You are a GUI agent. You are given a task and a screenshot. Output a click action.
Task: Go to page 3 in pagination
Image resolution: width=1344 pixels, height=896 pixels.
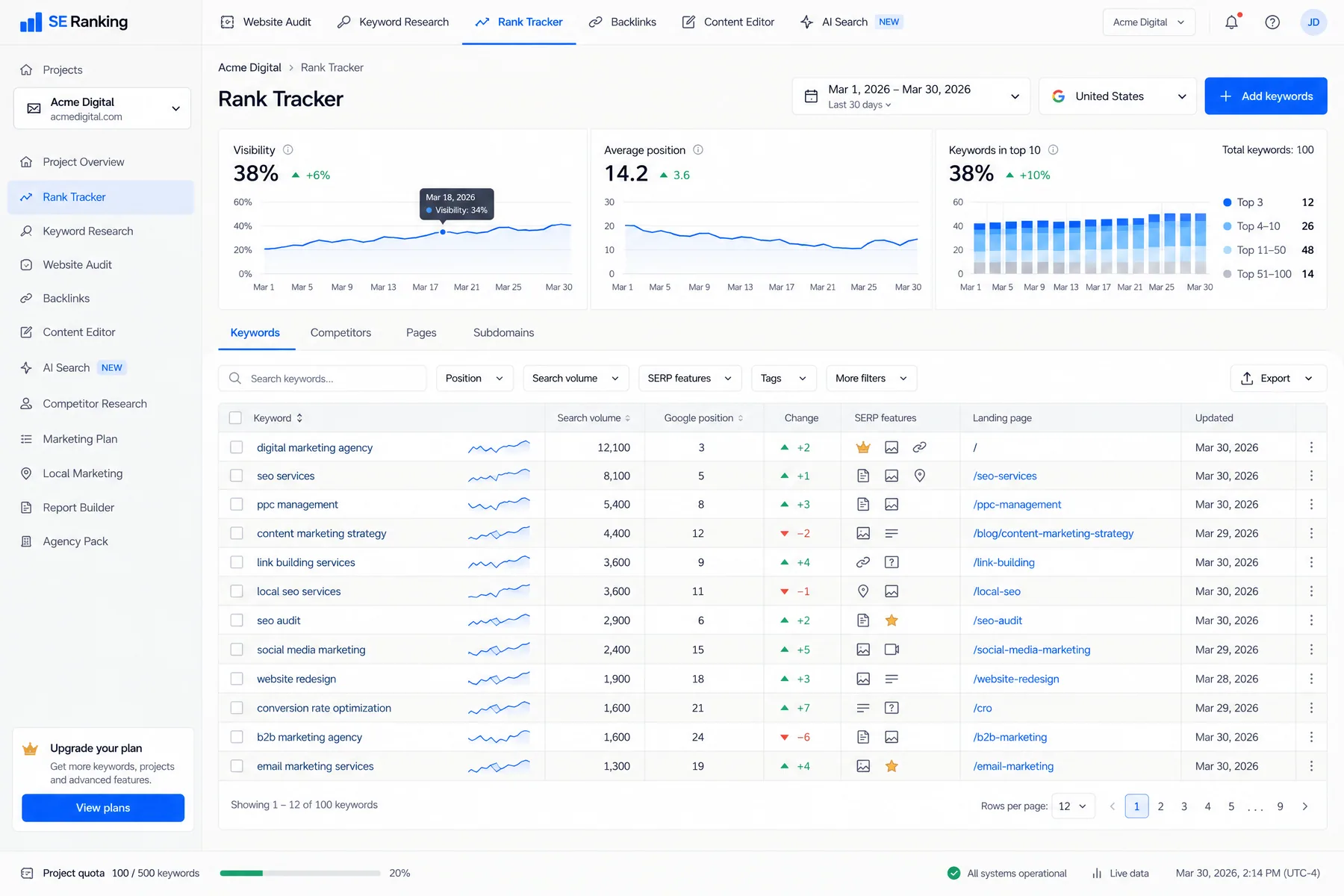pyautogui.click(x=1183, y=806)
